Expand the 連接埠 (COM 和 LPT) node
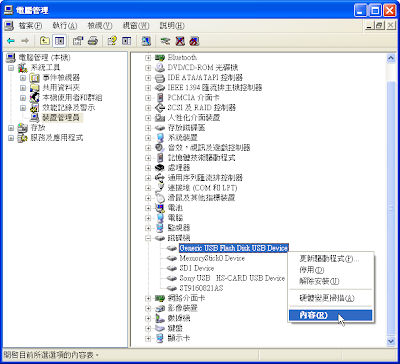400x364 pixels. (148, 188)
